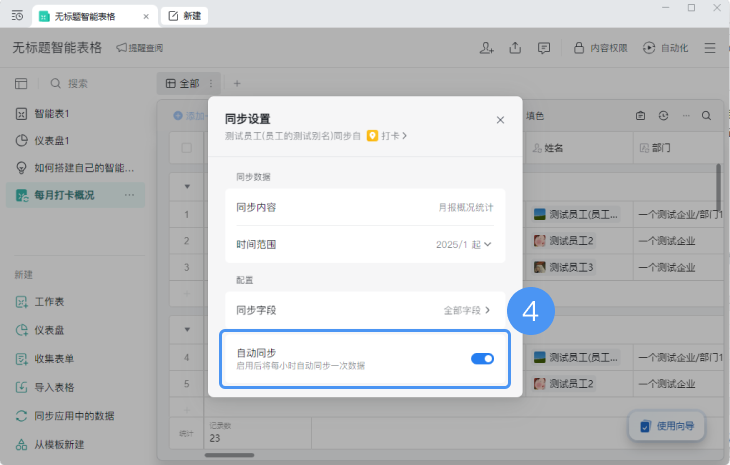Open the comments icon in header
The height and width of the screenshot is (465, 730).
pos(543,48)
